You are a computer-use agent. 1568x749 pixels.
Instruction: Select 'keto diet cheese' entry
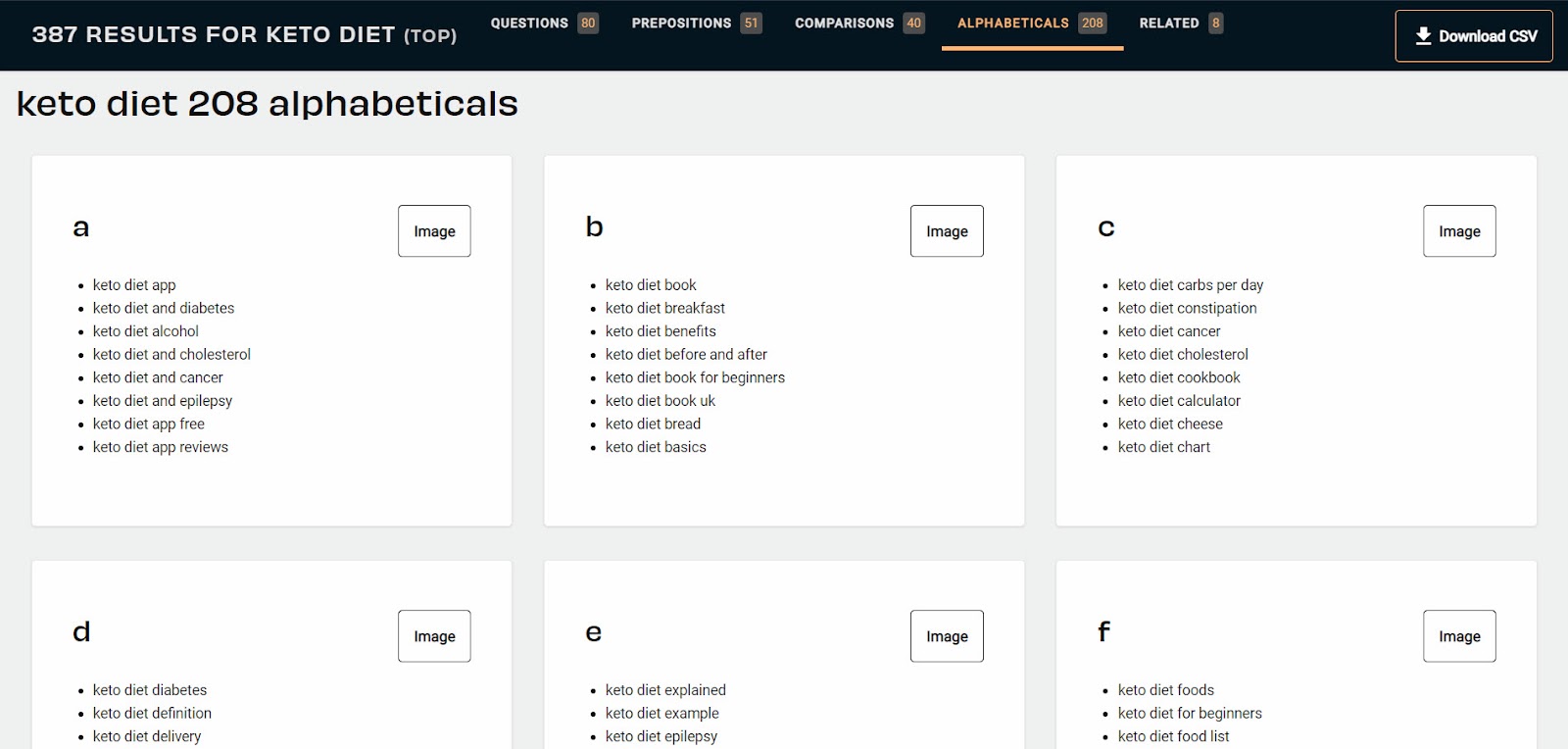tap(1170, 424)
